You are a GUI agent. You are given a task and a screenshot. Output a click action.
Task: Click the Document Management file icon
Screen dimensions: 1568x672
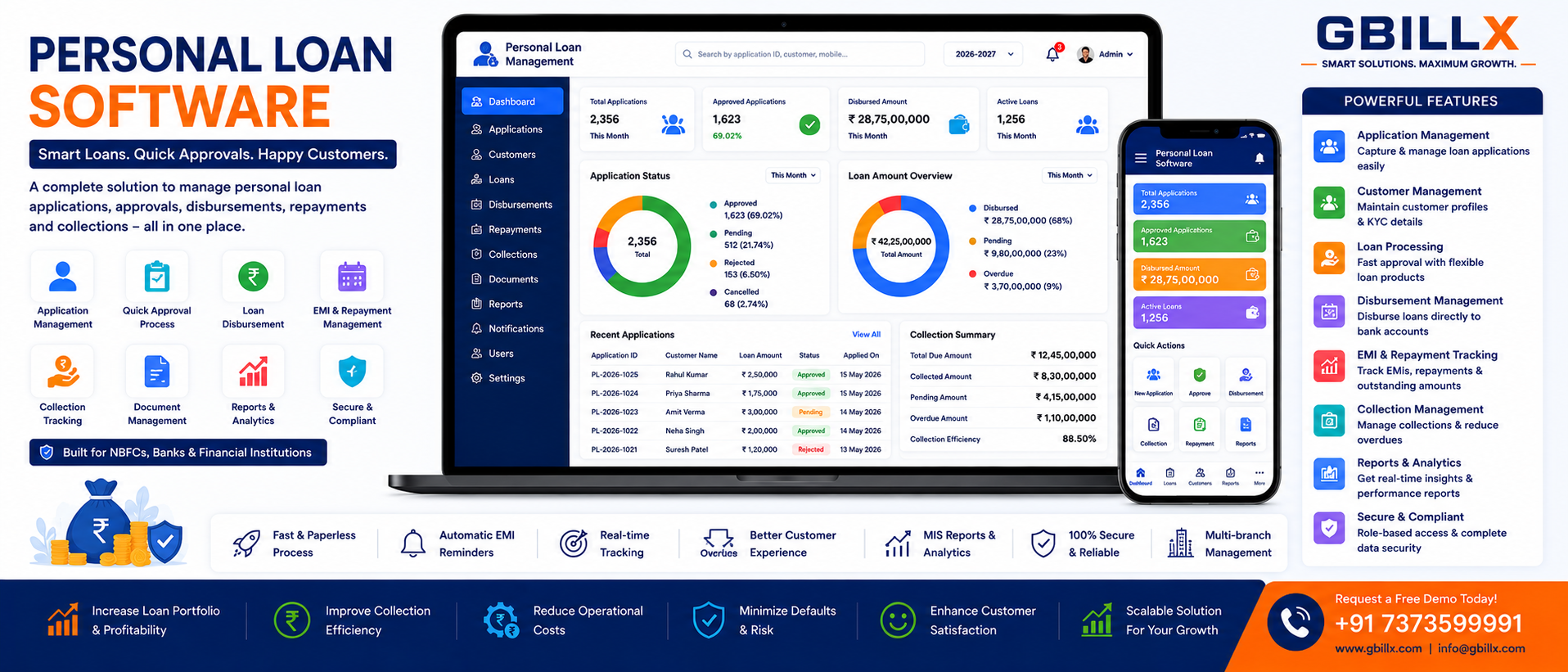coord(157,372)
